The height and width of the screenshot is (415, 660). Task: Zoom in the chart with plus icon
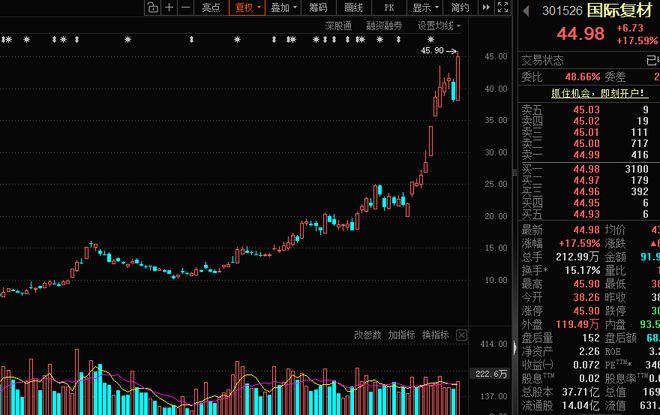(x=169, y=8)
